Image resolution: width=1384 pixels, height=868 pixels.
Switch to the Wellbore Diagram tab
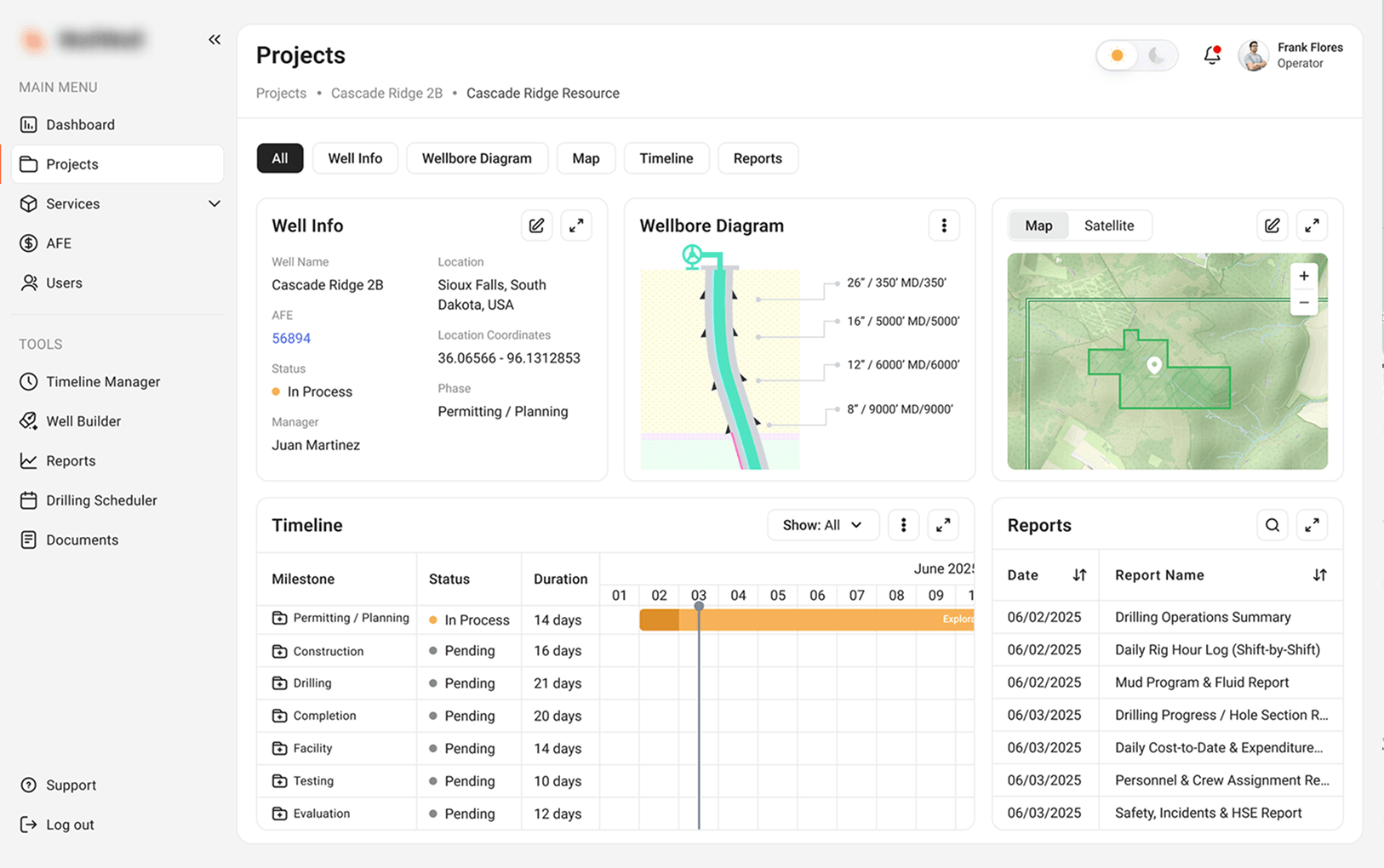pos(477,157)
